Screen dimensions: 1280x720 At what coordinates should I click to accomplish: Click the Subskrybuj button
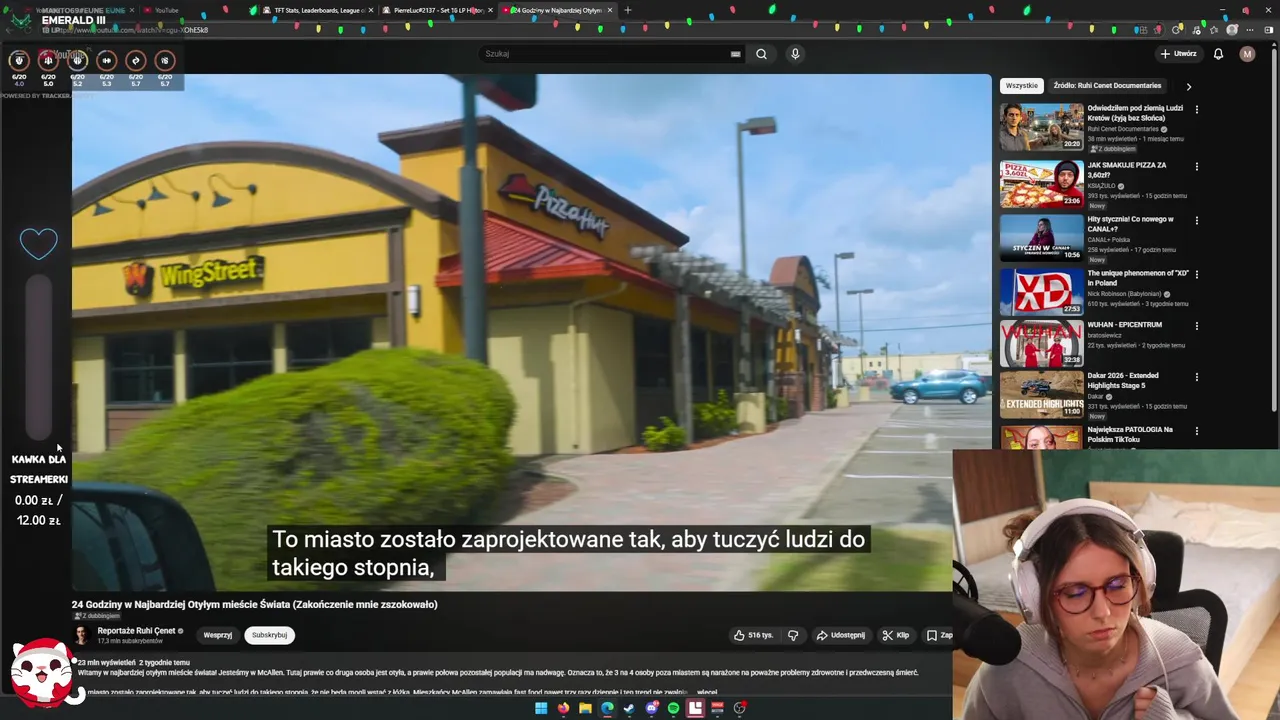[269, 635]
